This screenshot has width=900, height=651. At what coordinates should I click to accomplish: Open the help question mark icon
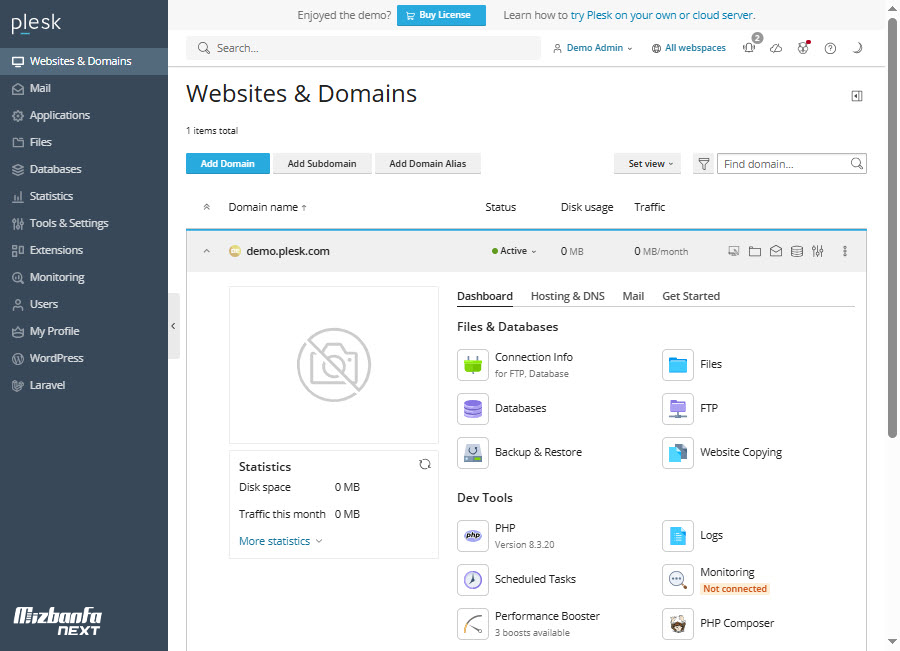pos(830,48)
